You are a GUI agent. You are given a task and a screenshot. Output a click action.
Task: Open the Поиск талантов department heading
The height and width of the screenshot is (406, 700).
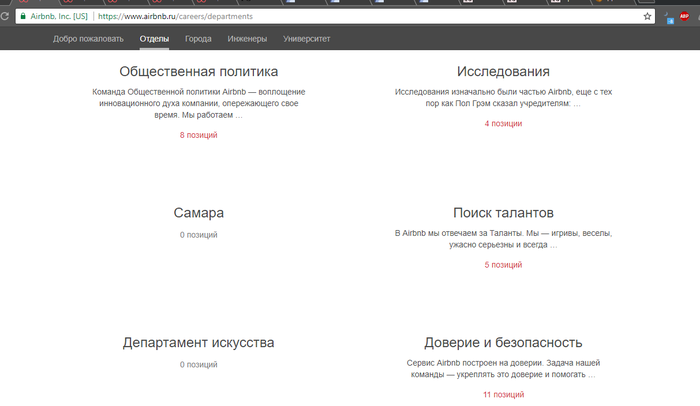tap(503, 214)
